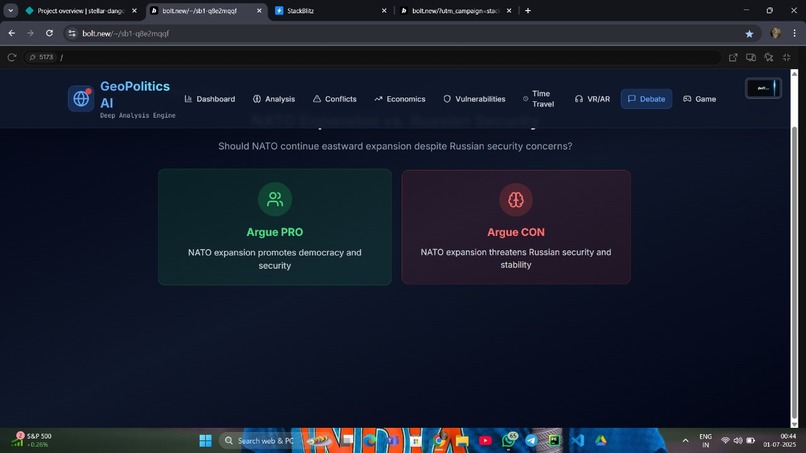The height and width of the screenshot is (453, 806).
Task: Click the scrollbar up arrow
Action: (x=794, y=74)
